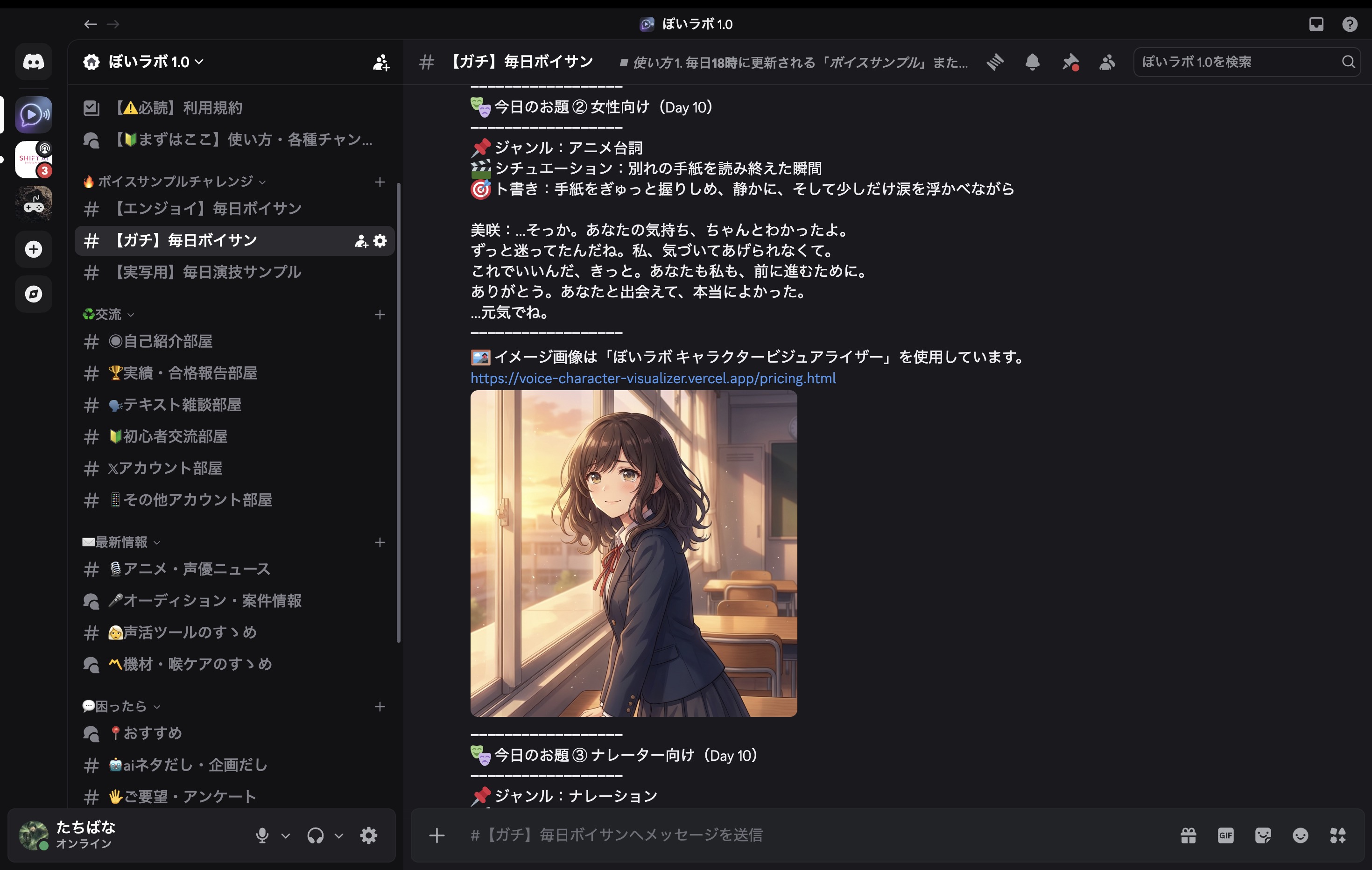Show the member list
Viewport: 1372px width, 870px height.
pyautogui.click(x=1107, y=63)
